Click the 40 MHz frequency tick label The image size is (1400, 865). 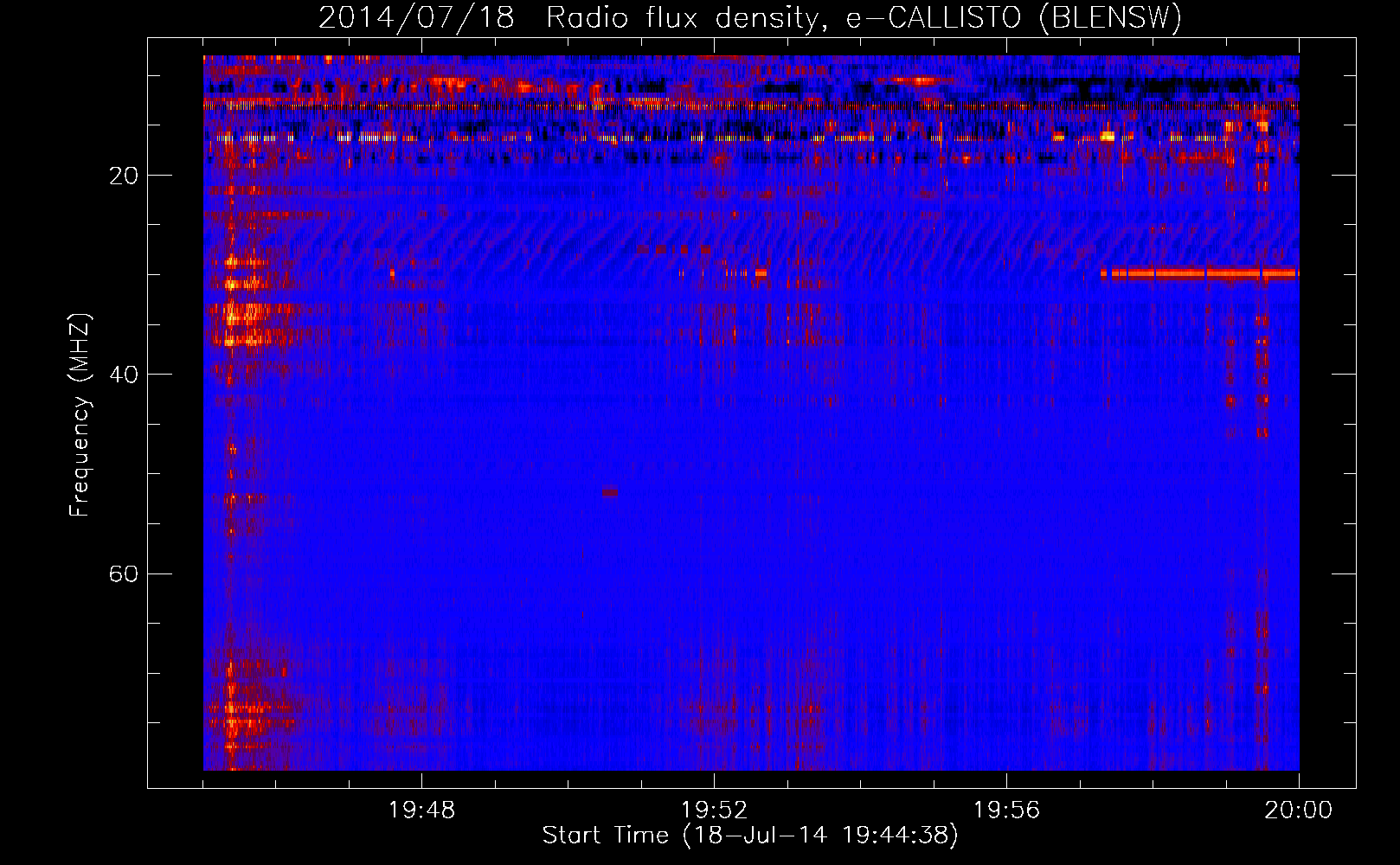coord(123,375)
